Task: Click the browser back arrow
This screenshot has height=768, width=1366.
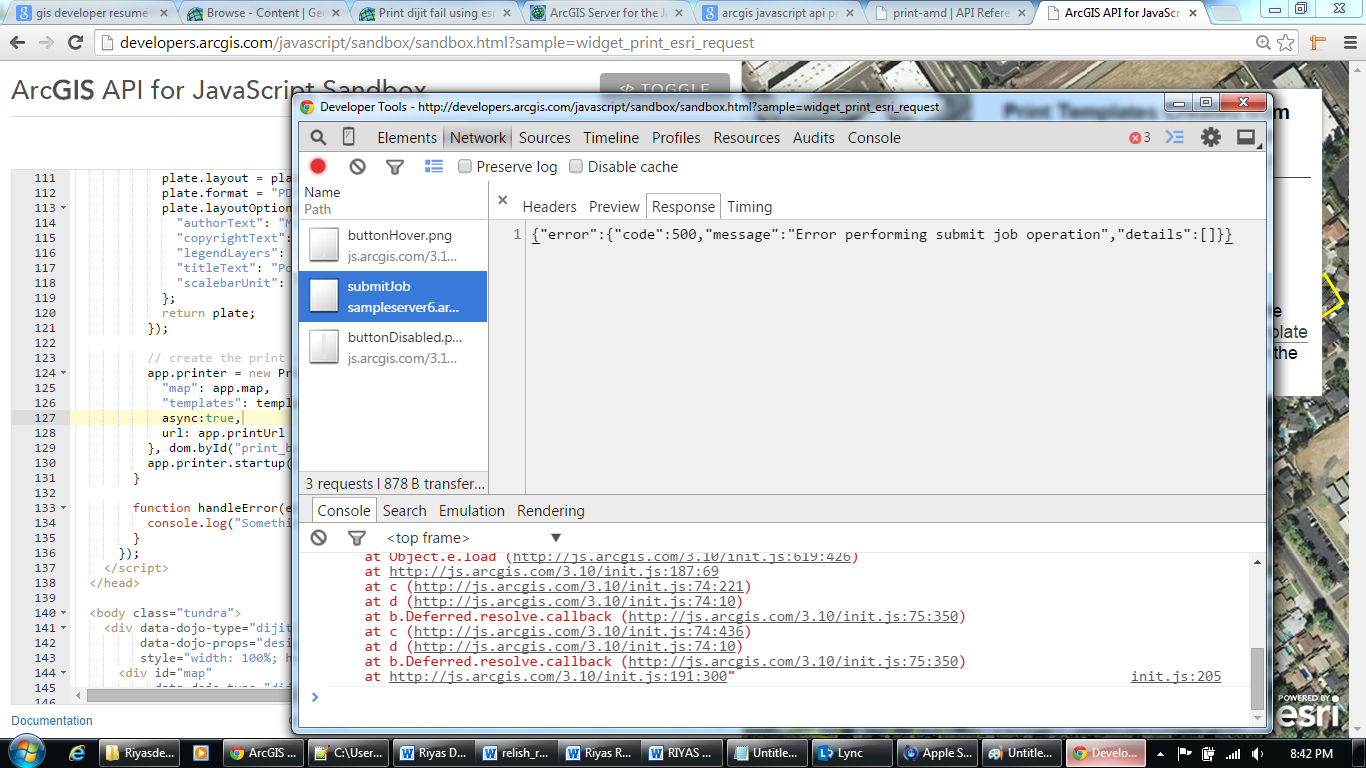Action: (x=18, y=43)
